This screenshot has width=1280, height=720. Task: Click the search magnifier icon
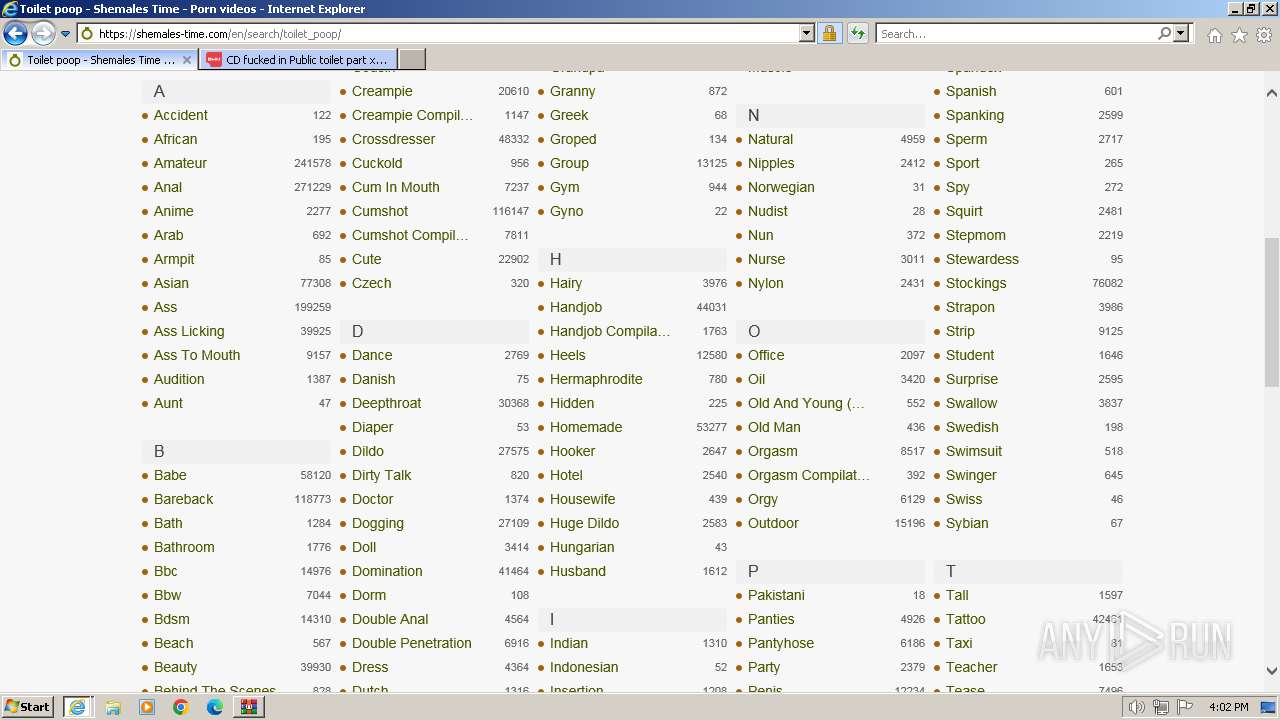(1164, 34)
